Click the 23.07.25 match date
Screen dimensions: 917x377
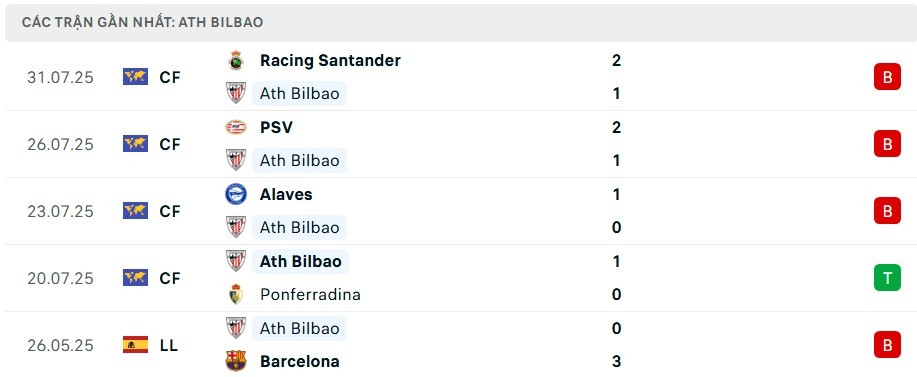pyautogui.click(x=60, y=211)
